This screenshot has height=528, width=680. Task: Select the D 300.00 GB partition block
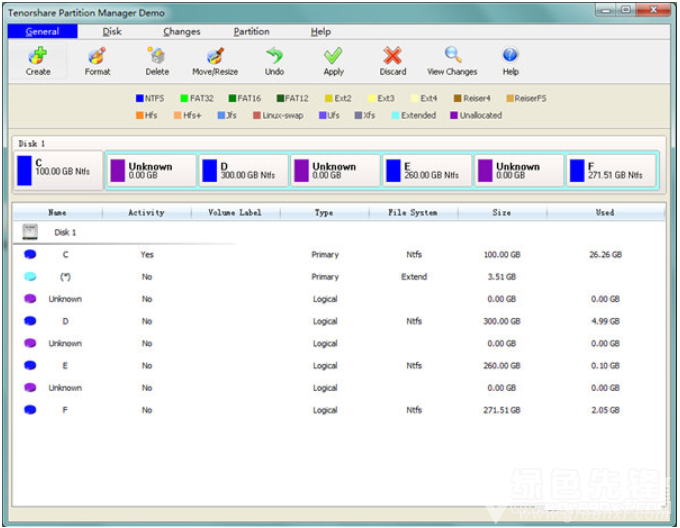243,171
